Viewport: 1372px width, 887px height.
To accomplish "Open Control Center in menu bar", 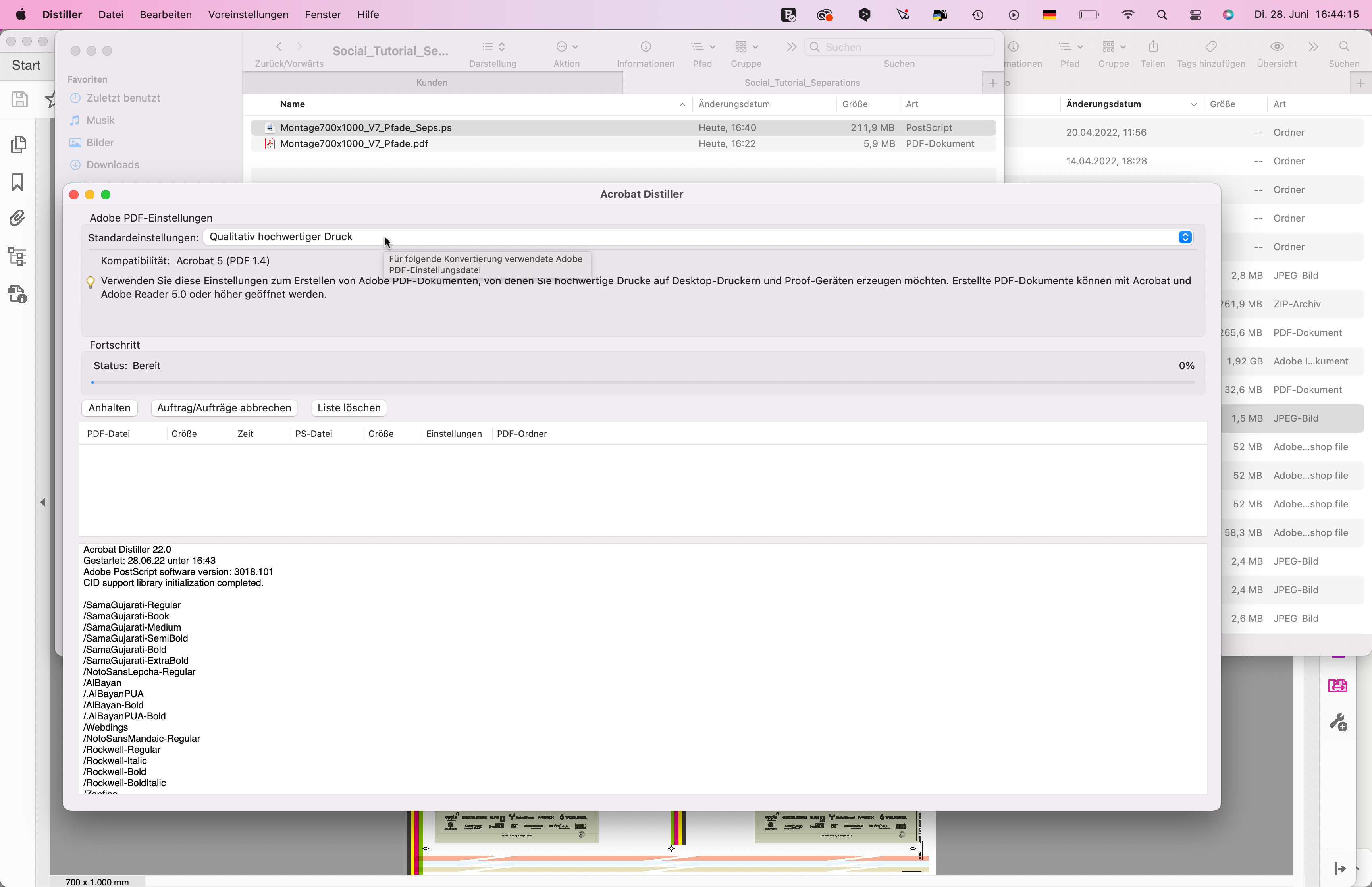I will click(x=1195, y=15).
